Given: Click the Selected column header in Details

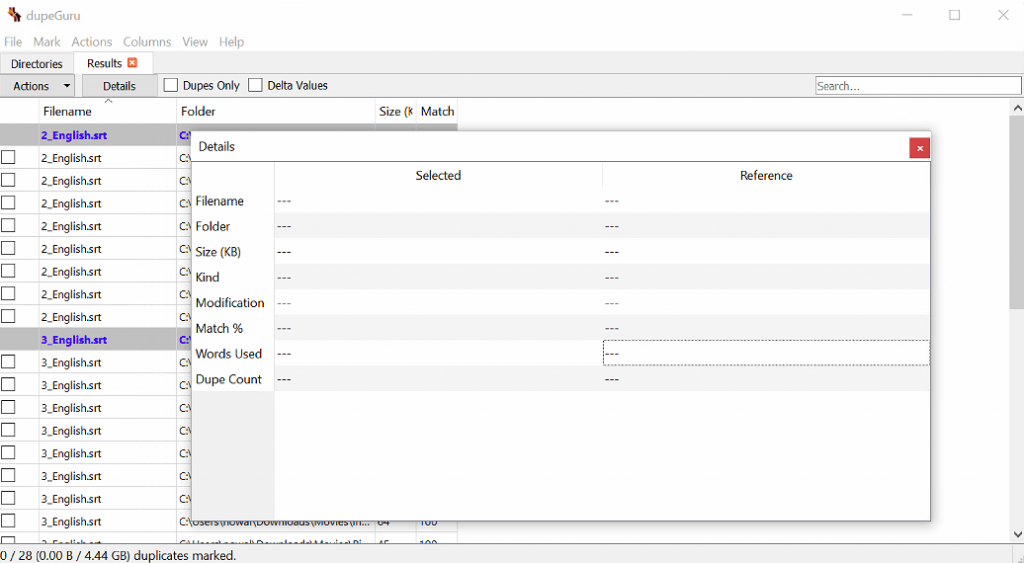Looking at the screenshot, I should pyautogui.click(x=438, y=175).
